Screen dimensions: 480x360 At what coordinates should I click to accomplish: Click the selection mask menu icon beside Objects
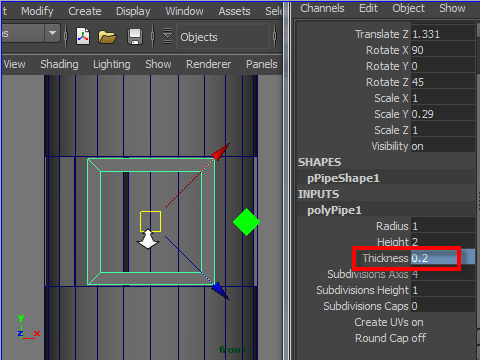pyautogui.click(x=167, y=36)
